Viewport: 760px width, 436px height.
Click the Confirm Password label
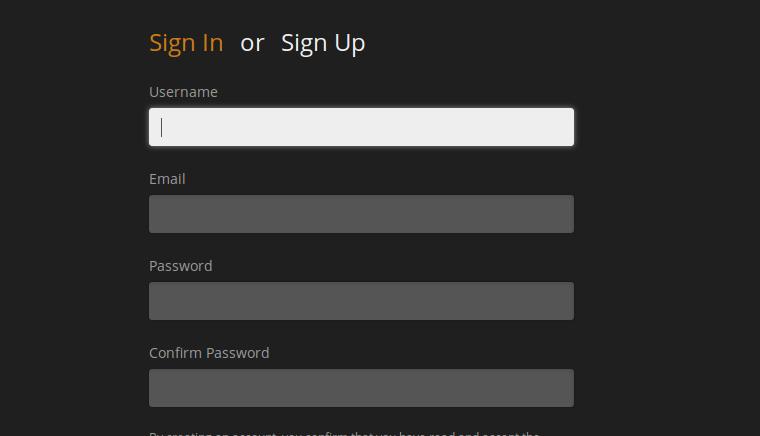[x=209, y=353]
